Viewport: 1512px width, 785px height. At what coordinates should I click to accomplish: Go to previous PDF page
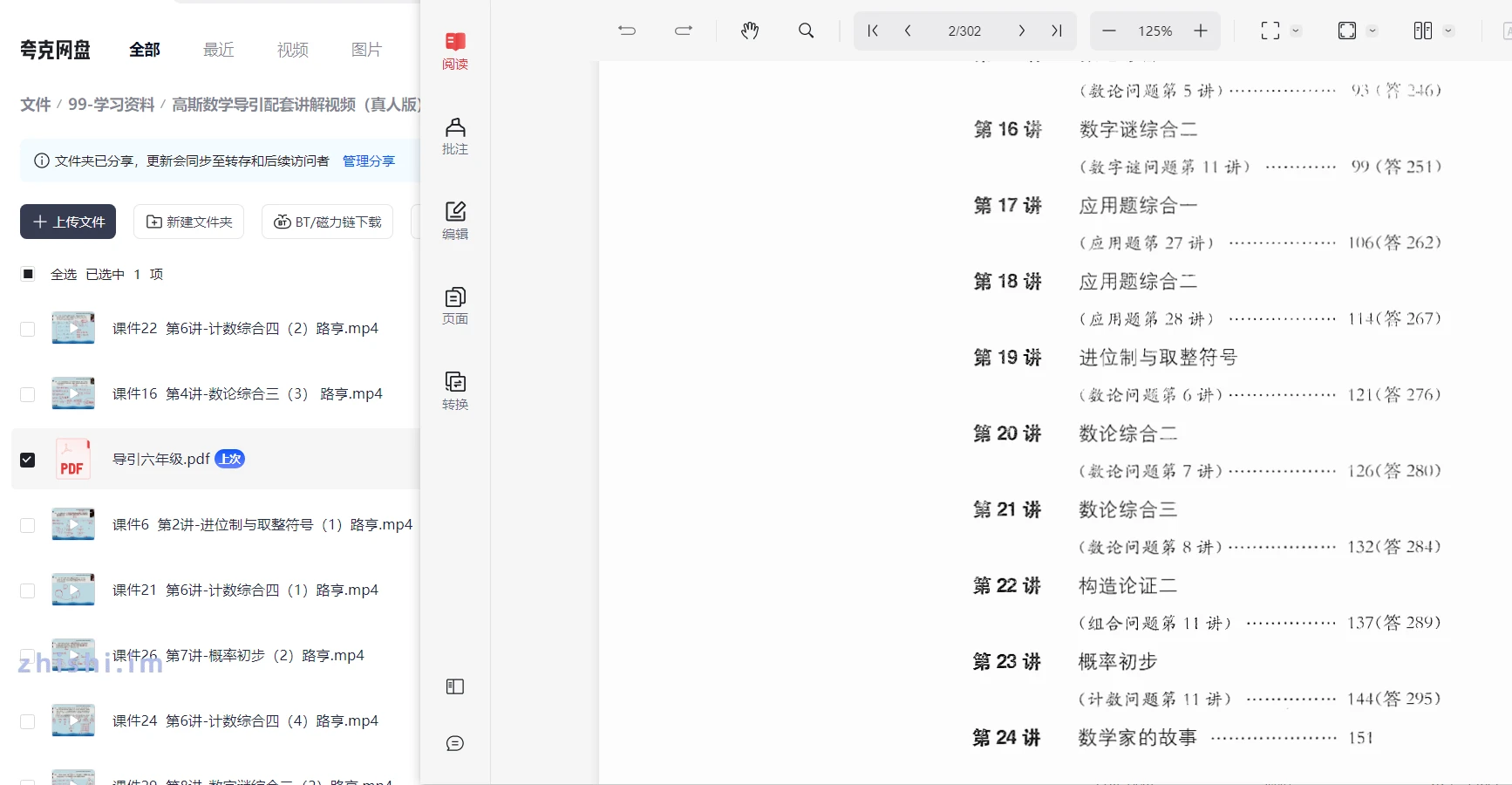[908, 31]
